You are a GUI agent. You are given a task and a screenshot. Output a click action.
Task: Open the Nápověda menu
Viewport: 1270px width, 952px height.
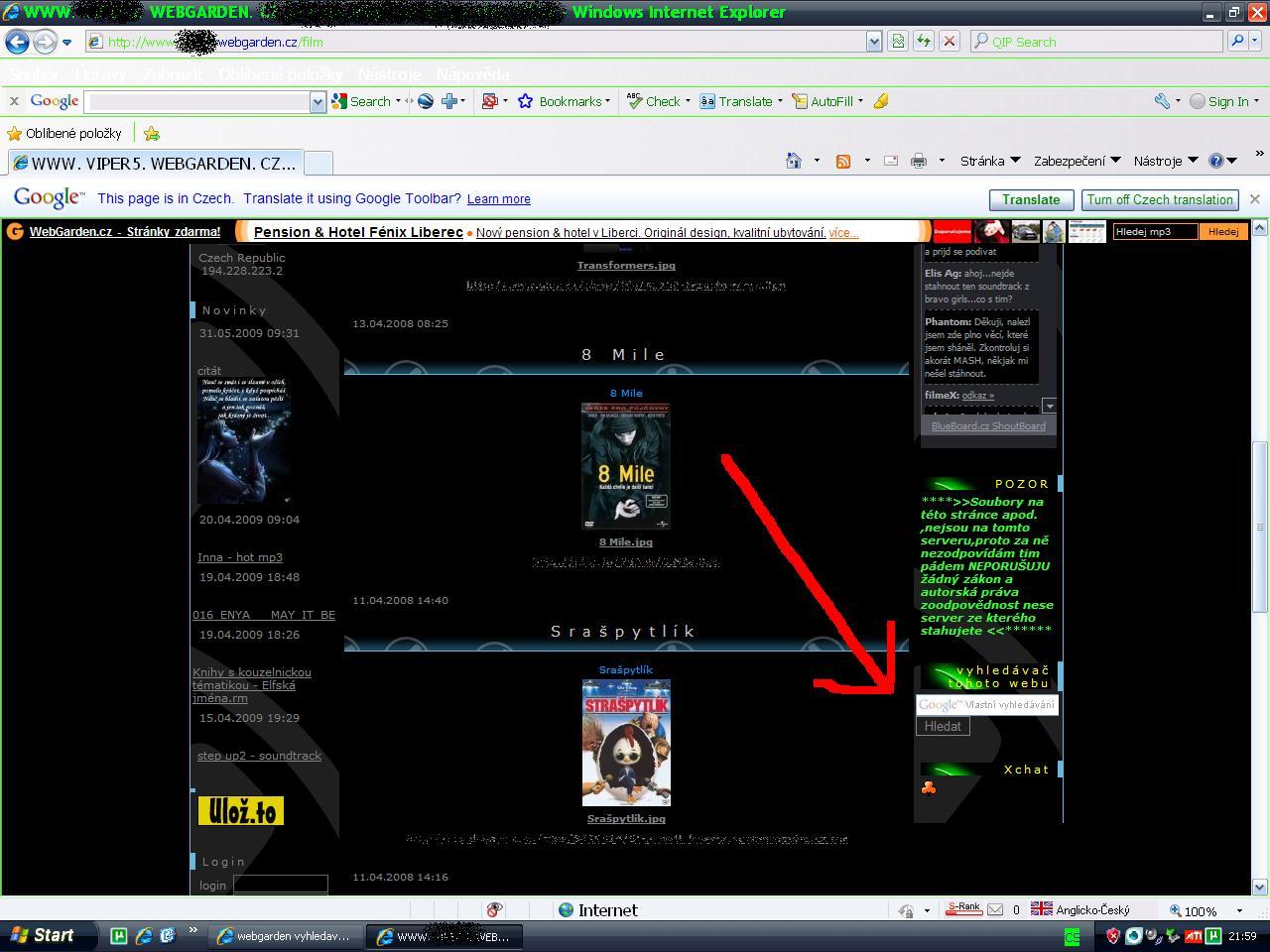(x=472, y=74)
